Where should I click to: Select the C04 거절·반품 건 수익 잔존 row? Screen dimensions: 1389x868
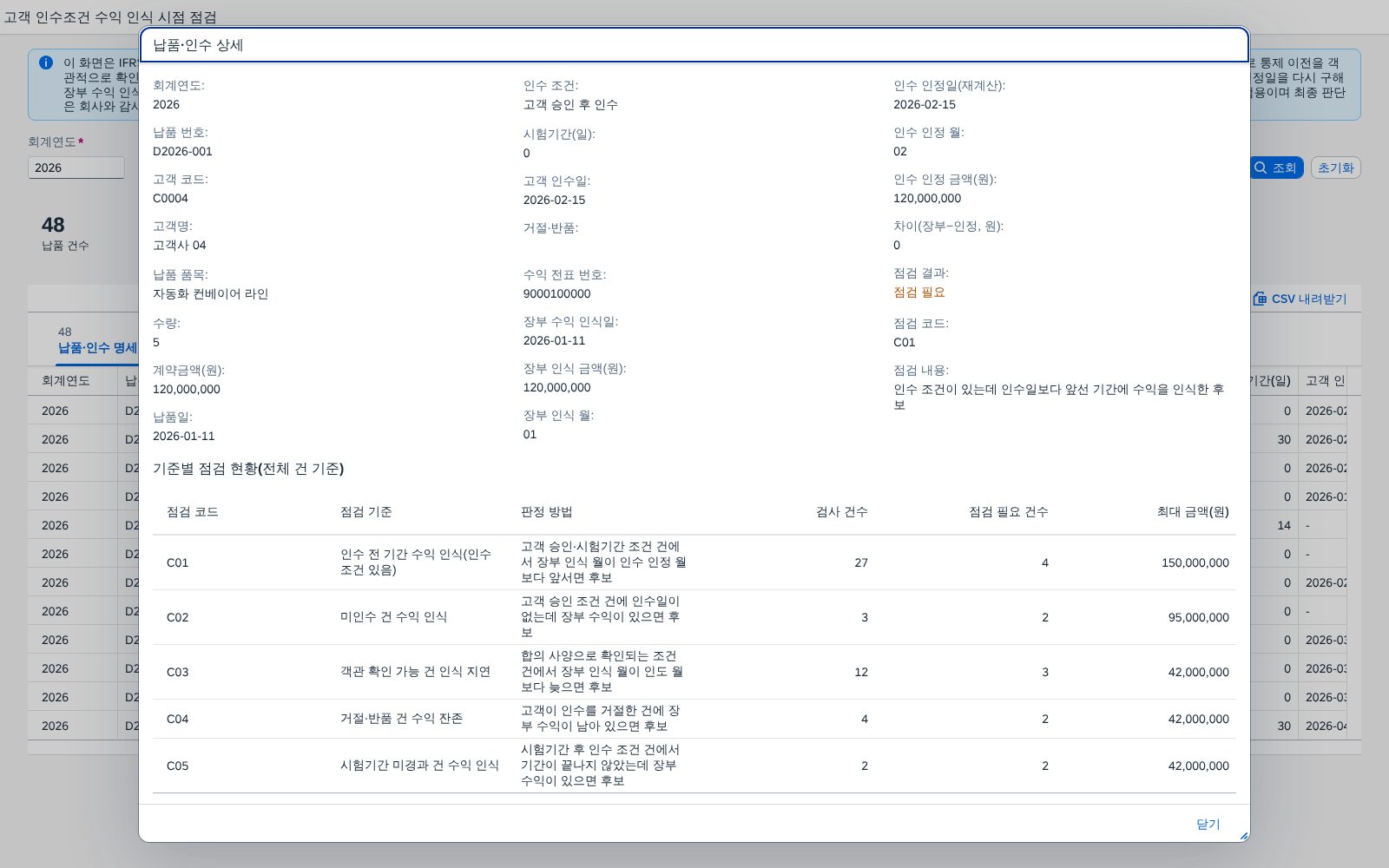pos(694,719)
